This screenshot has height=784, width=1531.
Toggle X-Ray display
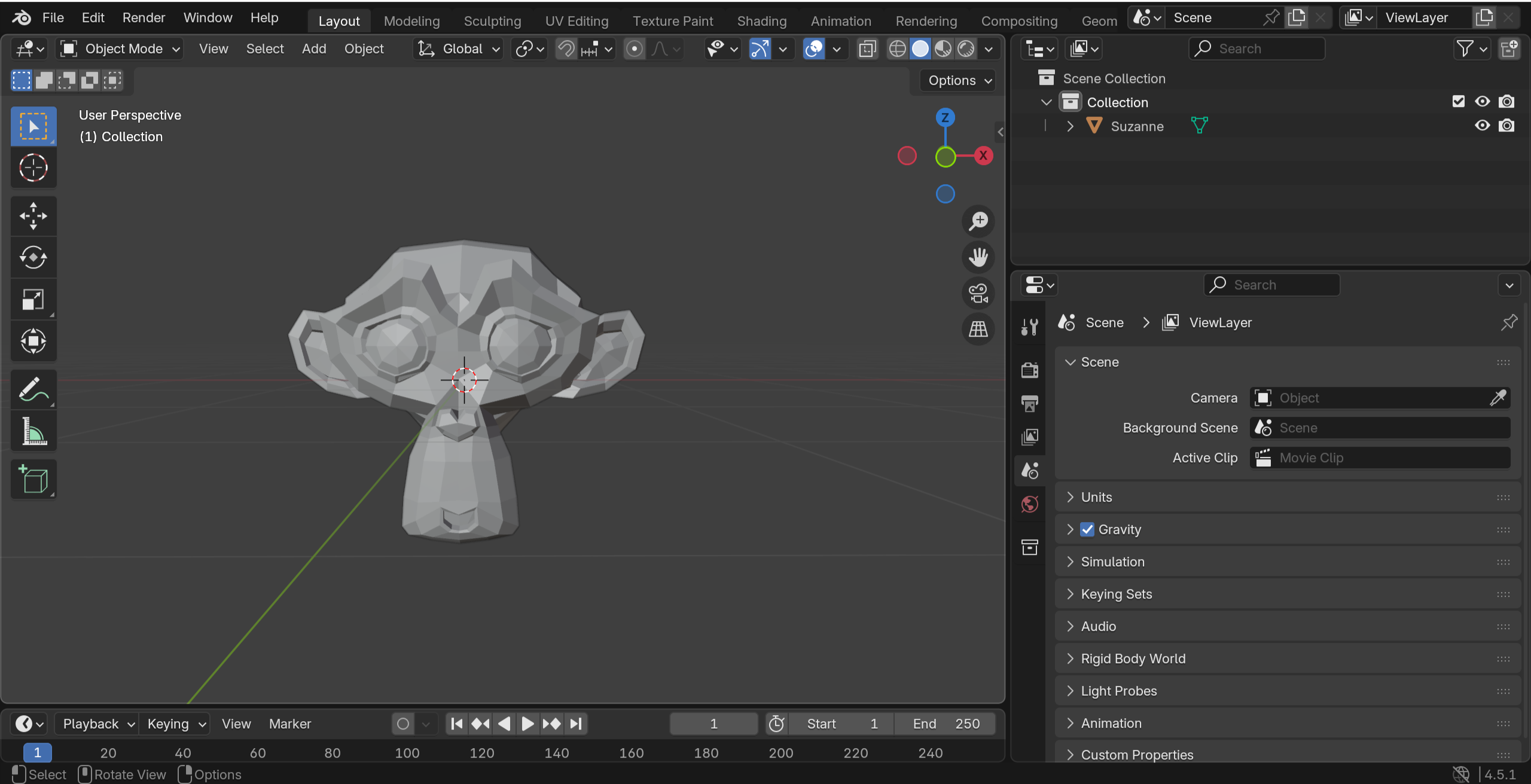[x=867, y=49]
